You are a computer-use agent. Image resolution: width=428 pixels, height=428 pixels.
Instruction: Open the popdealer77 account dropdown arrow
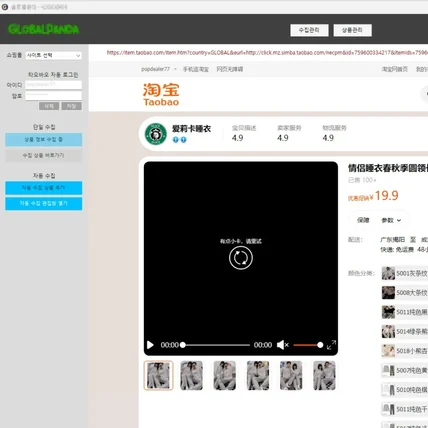click(175, 69)
